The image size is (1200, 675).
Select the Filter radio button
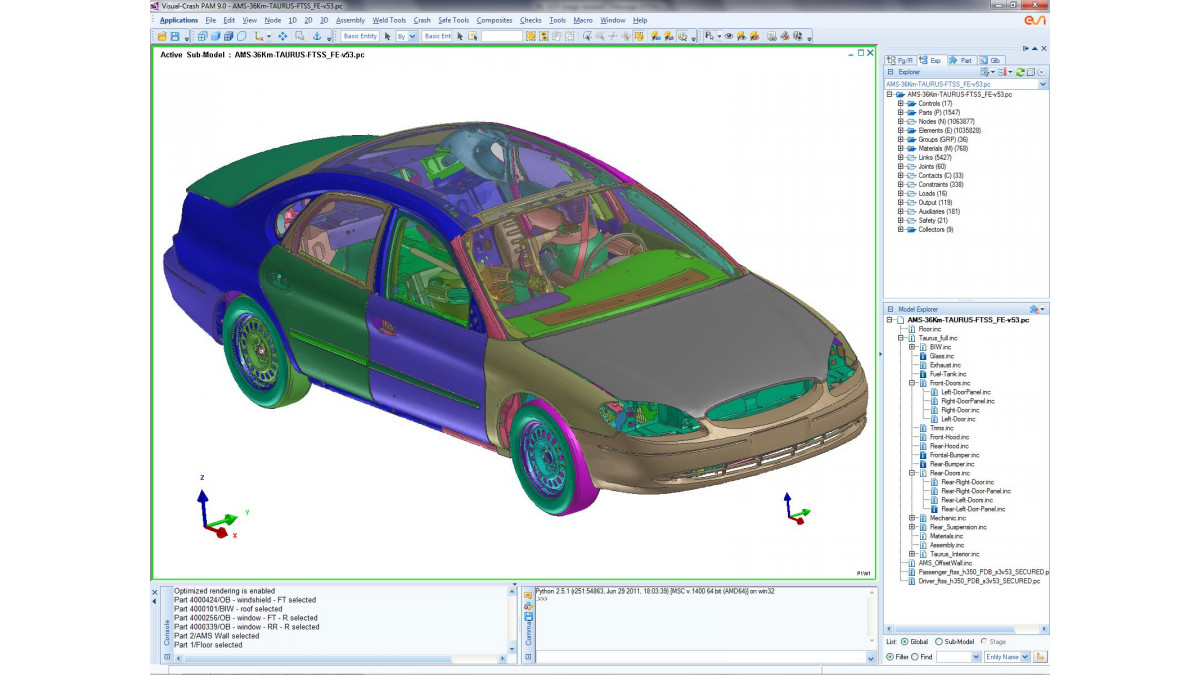[x=890, y=657]
